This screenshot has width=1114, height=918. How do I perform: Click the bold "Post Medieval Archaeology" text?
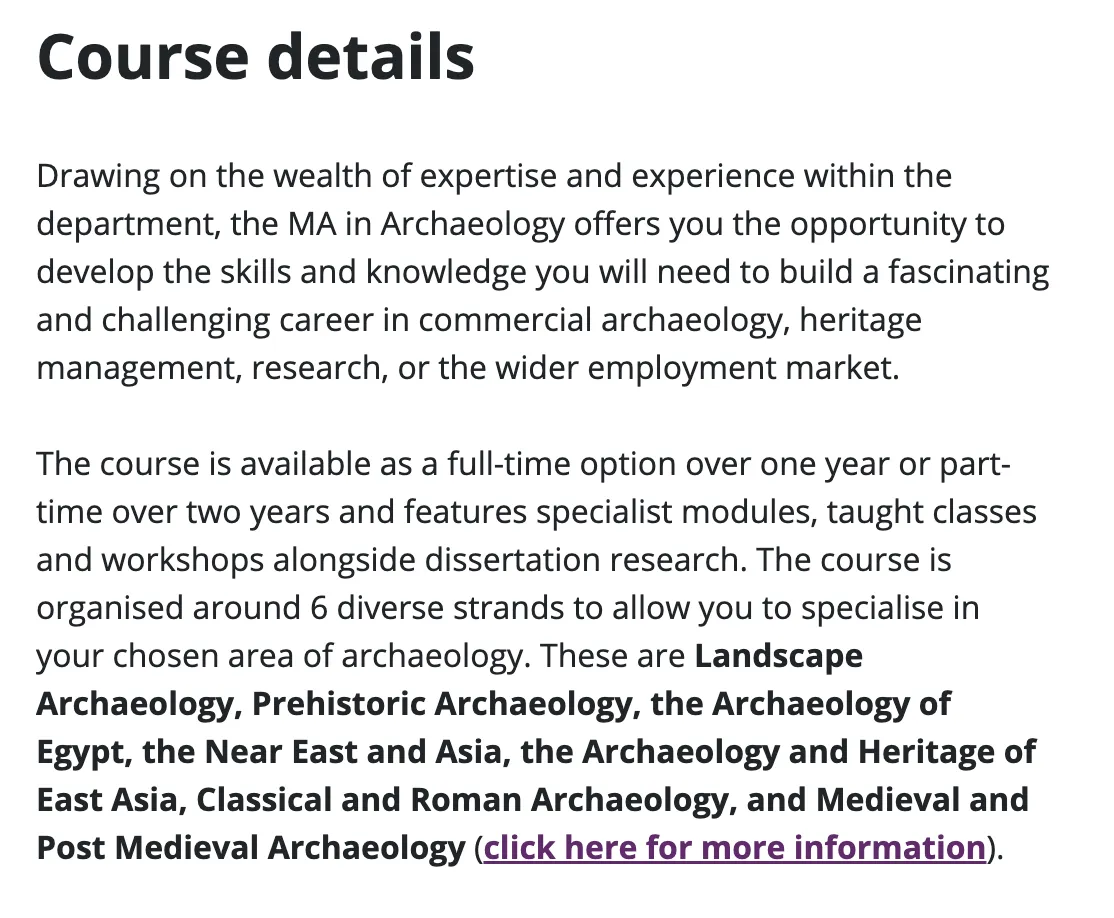[x=251, y=848]
